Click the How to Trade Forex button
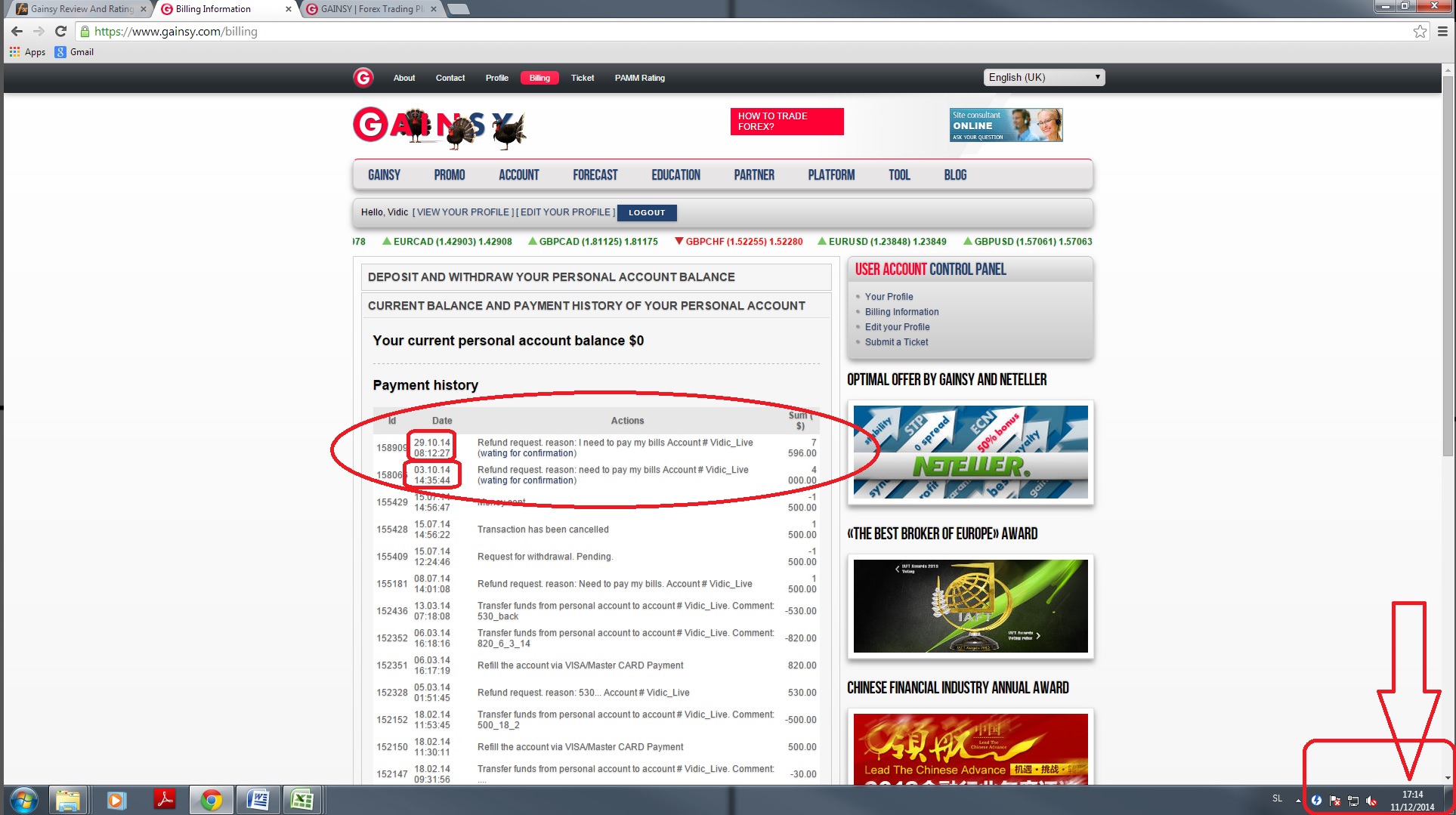 [787, 122]
